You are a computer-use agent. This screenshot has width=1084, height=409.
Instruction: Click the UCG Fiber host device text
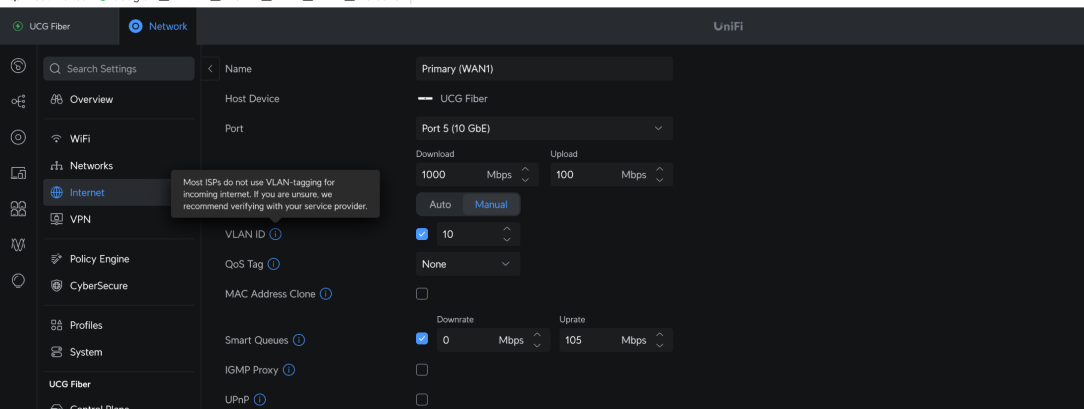464,99
